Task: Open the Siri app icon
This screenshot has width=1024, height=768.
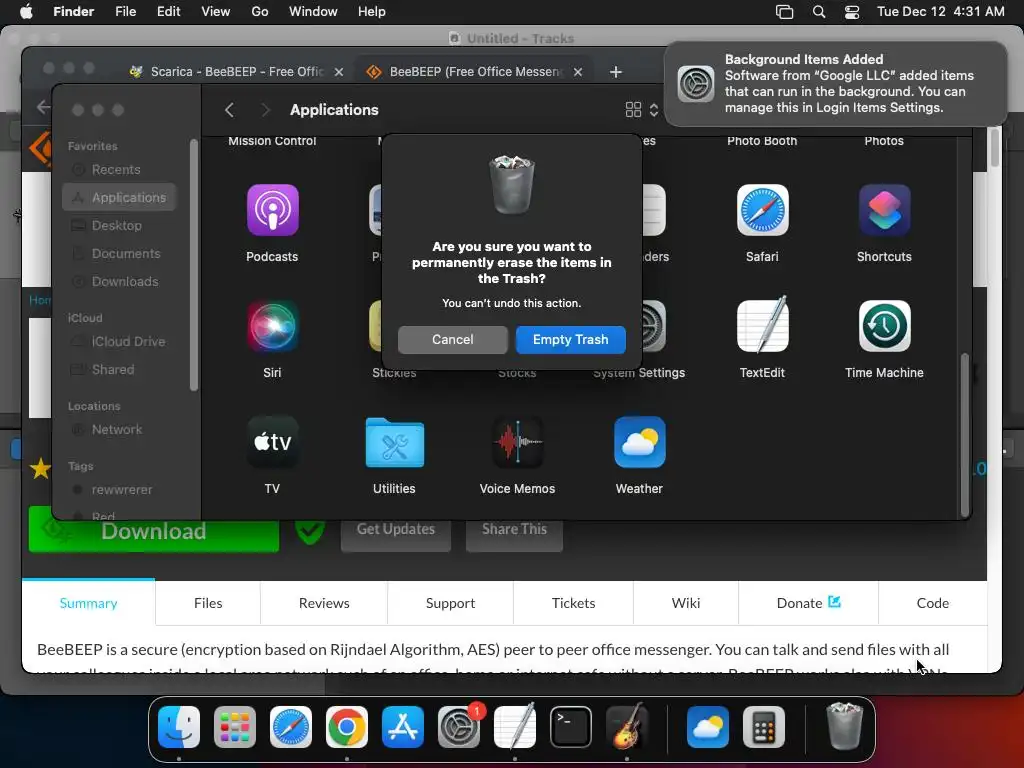Action: click(x=272, y=326)
